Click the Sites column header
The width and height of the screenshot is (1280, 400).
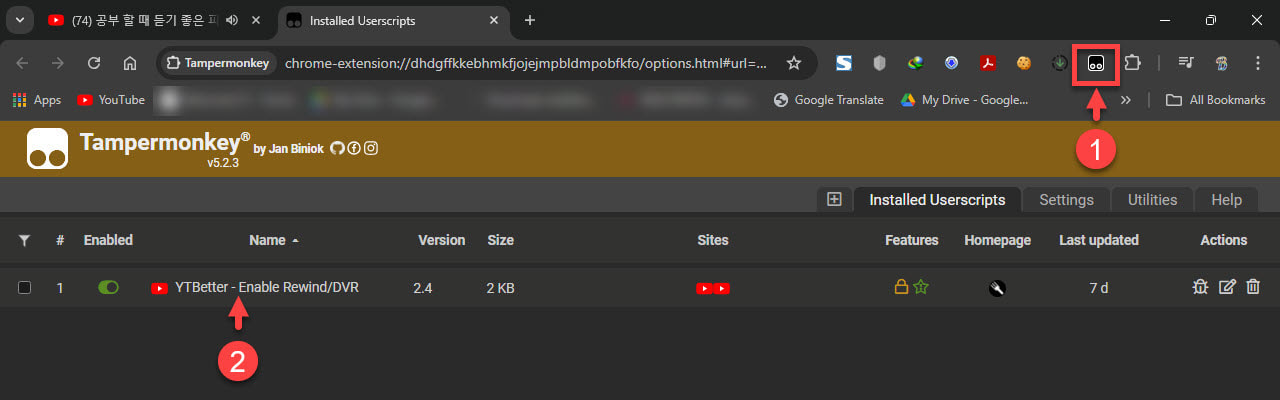click(713, 240)
